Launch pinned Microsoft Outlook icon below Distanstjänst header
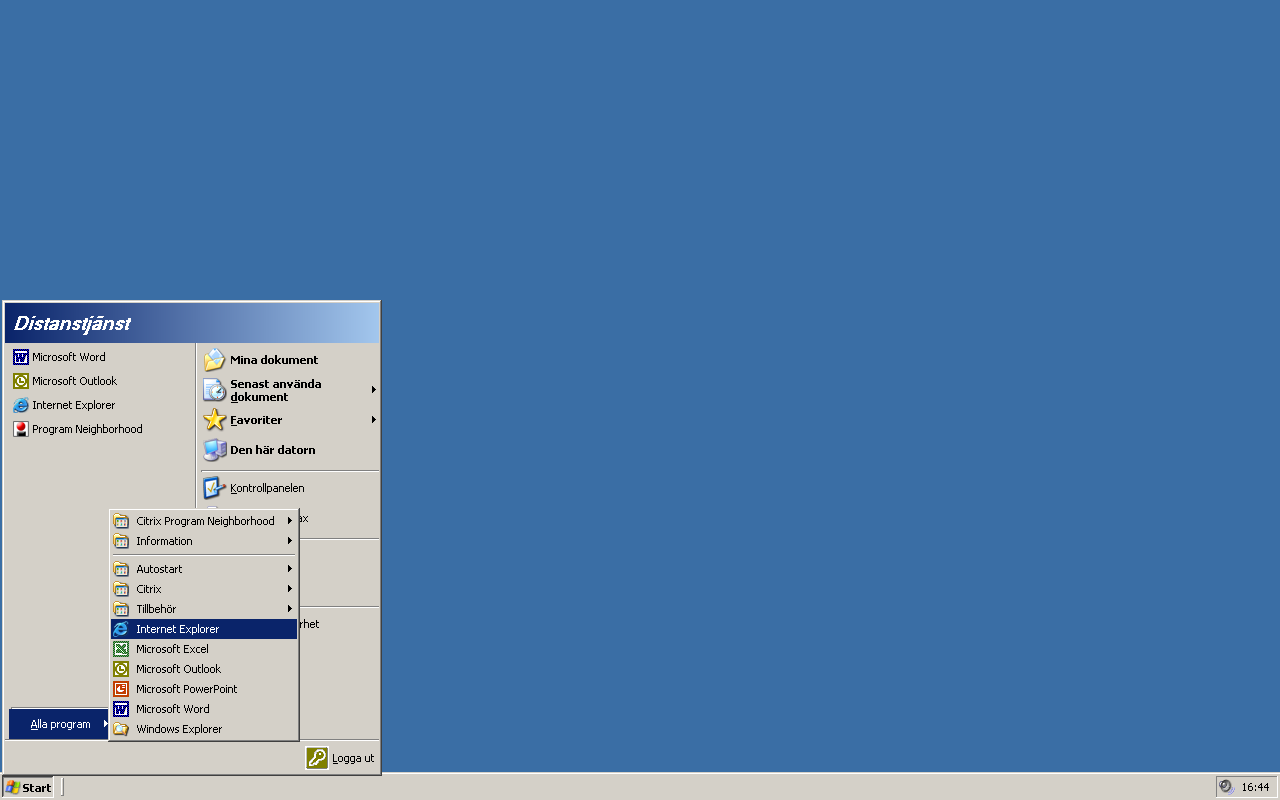Image resolution: width=1280 pixels, height=800 pixels. (20, 381)
